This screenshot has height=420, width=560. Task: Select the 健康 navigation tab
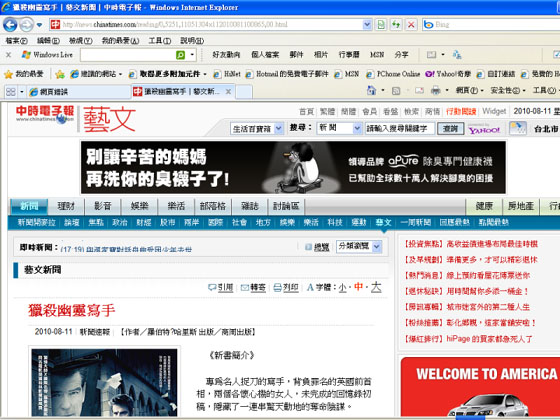click(484, 206)
